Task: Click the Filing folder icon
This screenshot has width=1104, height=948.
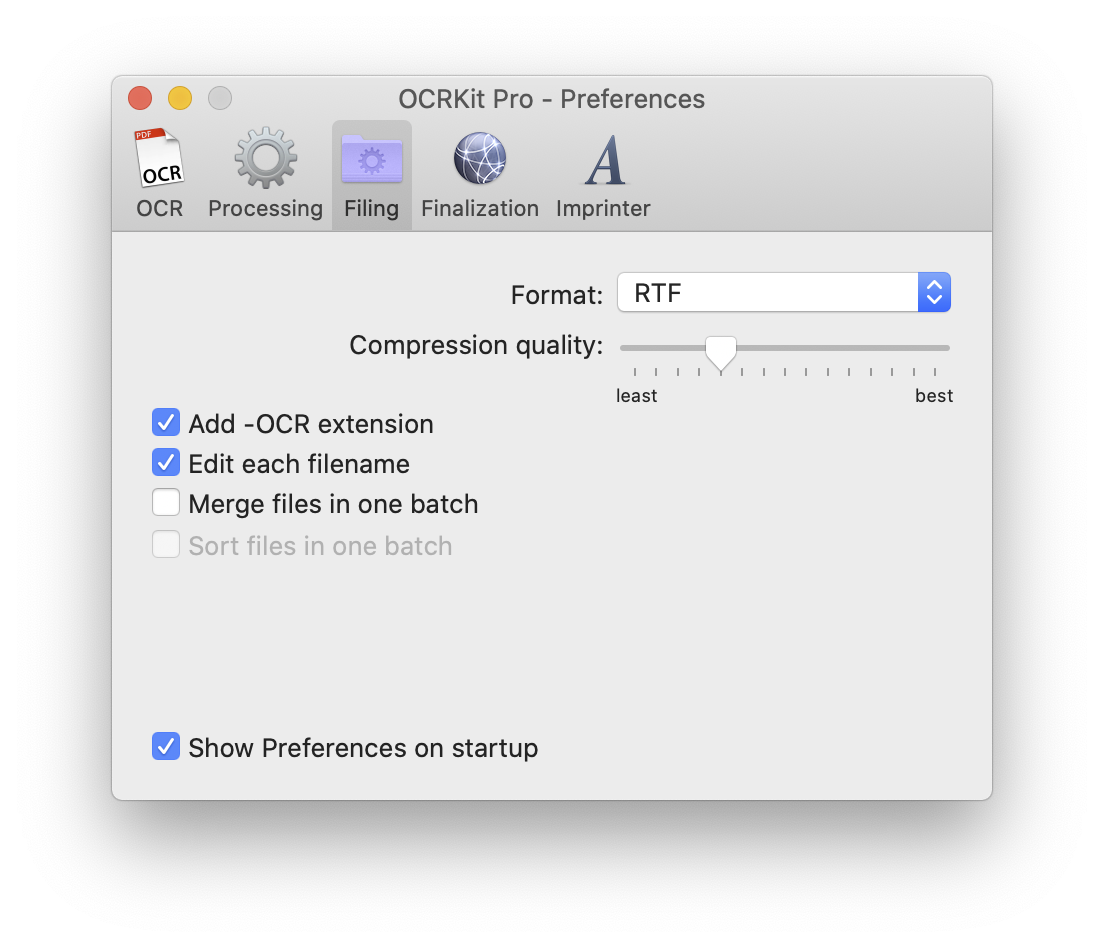Action: pos(372,158)
